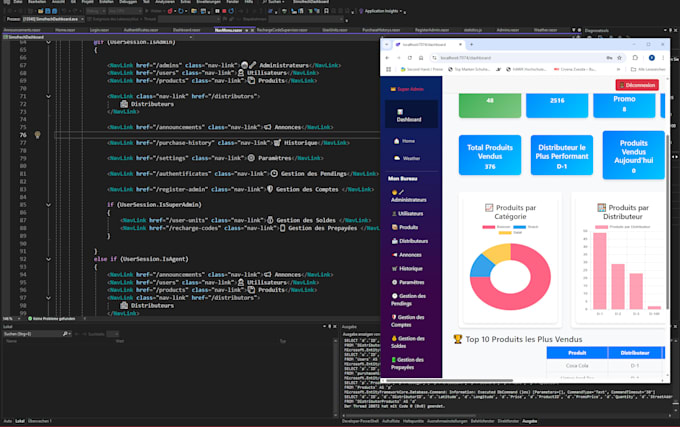Switch to the Authentificates.razor editor tab
Image resolution: width=680 pixels, height=427 pixels.
[141, 30]
